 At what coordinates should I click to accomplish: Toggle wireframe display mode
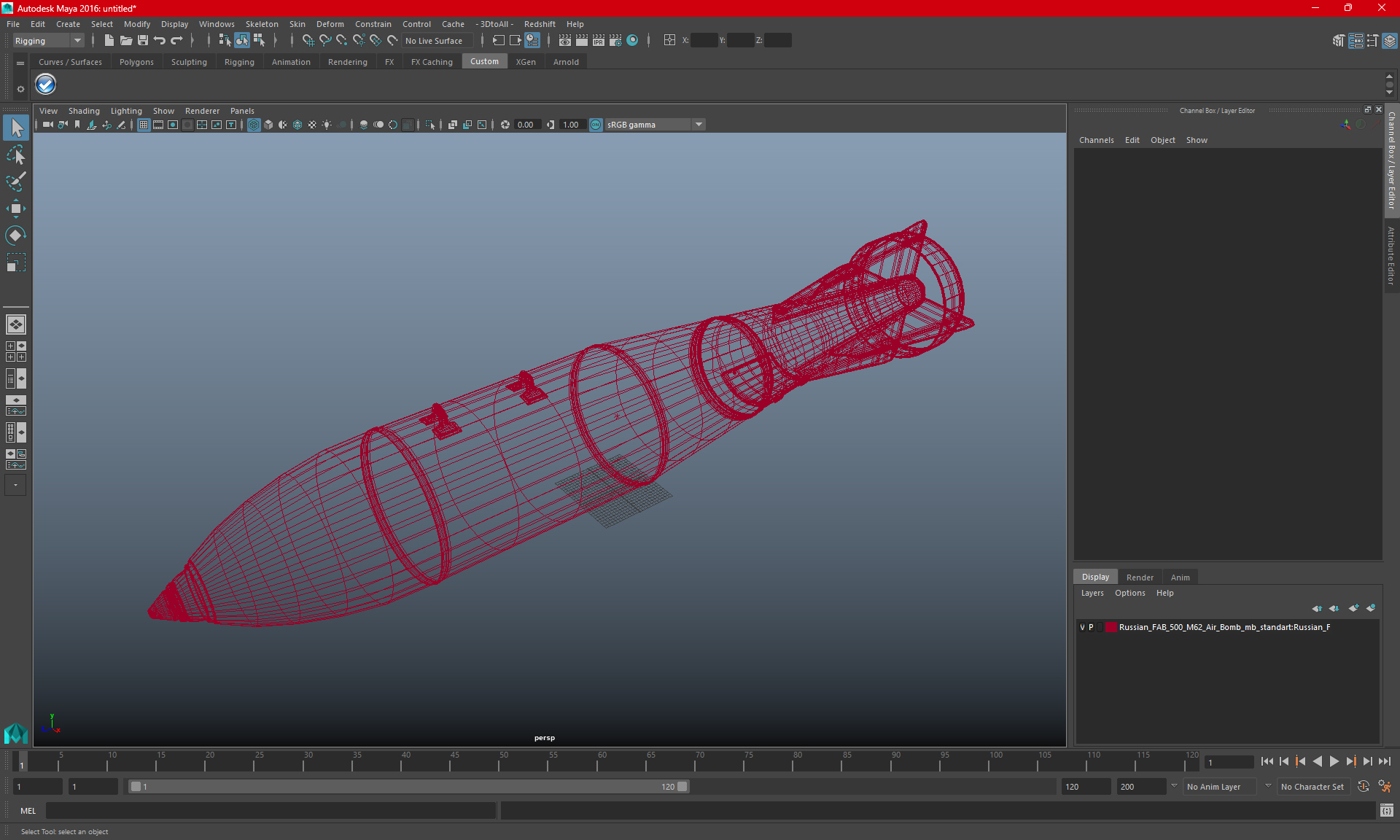tap(254, 125)
